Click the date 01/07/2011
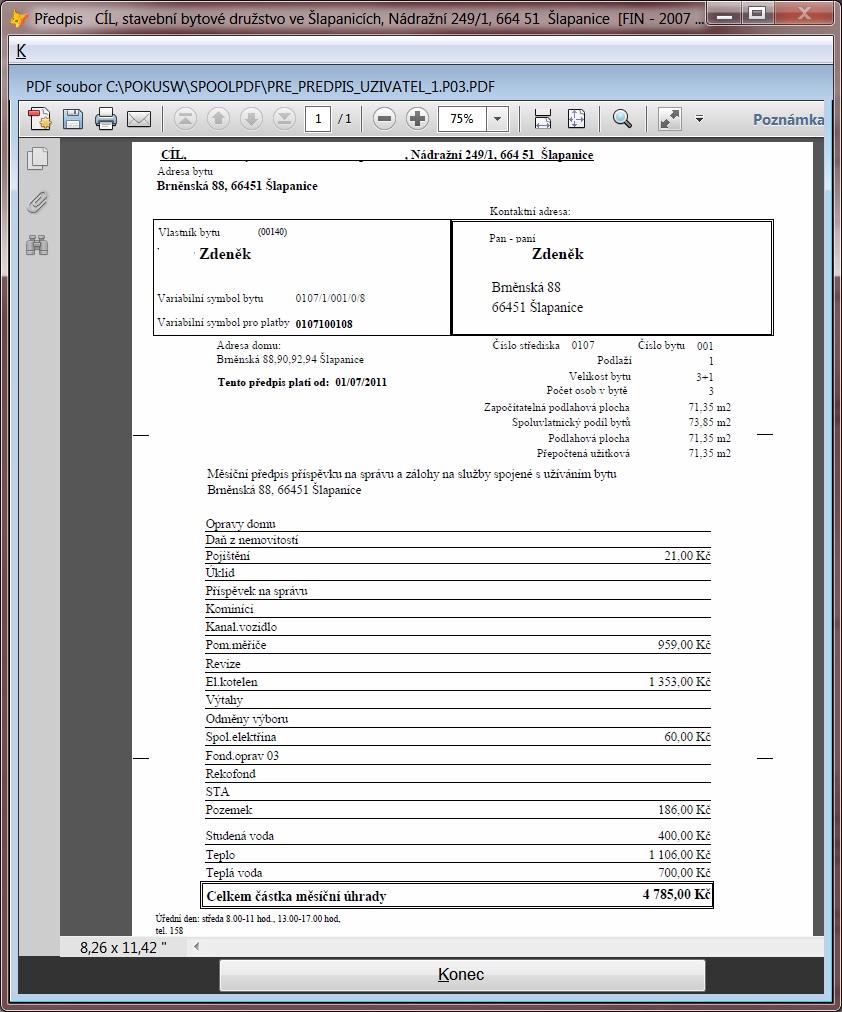The height and width of the screenshot is (1012, 842). pos(361,382)
